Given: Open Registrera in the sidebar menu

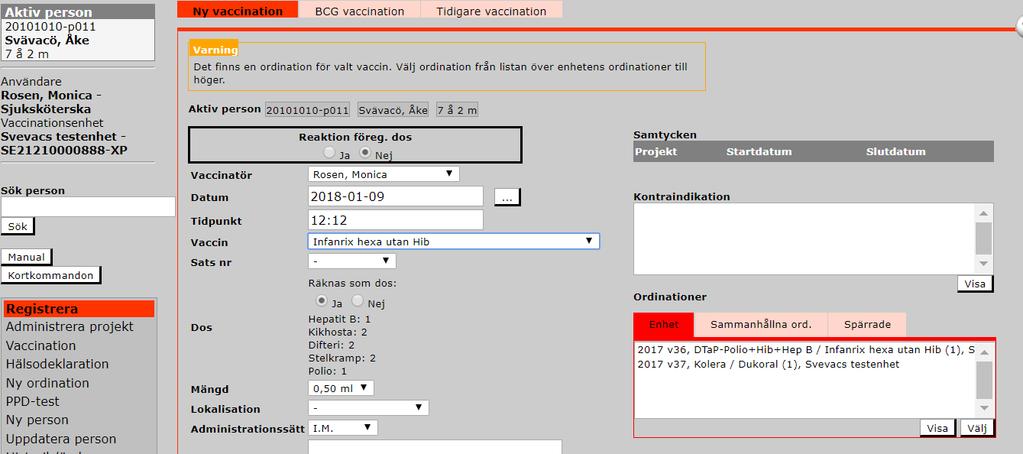Looking at the screenshot, I should click(x=80, y=309).
